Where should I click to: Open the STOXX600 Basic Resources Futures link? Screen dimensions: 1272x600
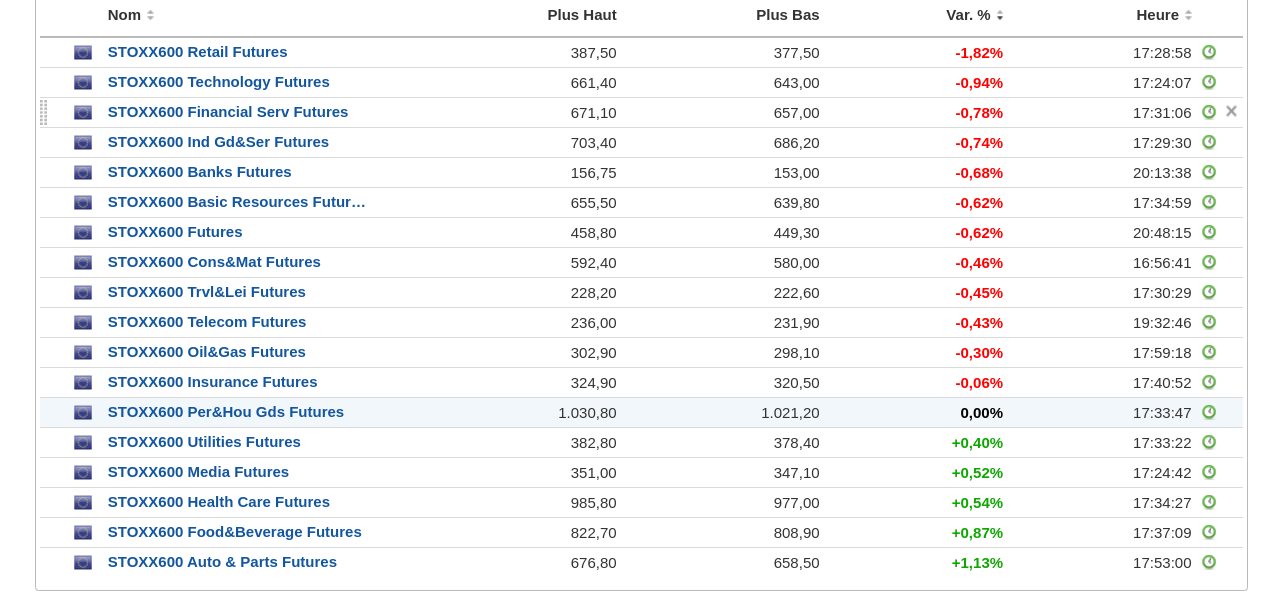236,202
